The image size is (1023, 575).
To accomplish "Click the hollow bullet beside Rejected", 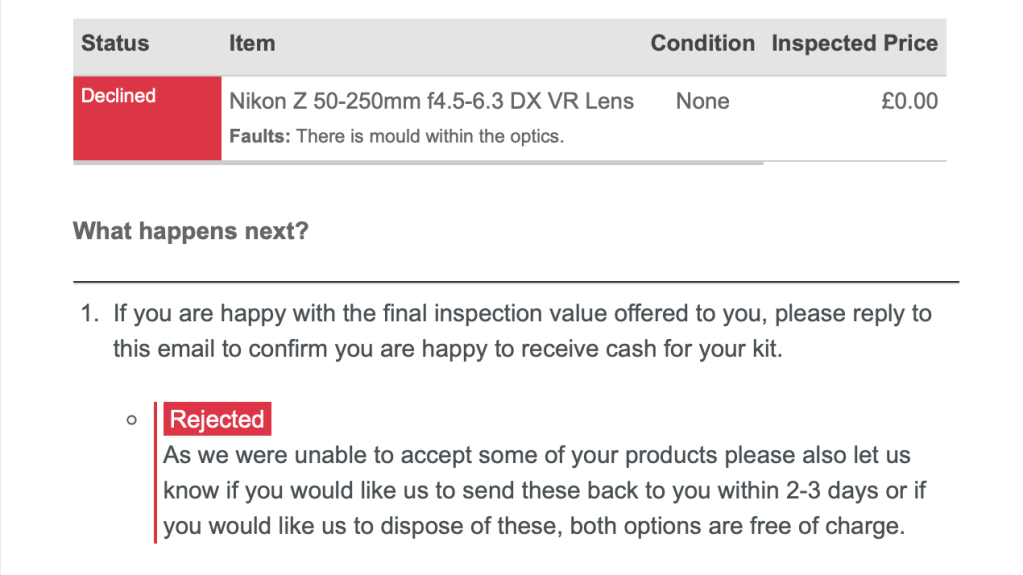I will pos(131,420).
